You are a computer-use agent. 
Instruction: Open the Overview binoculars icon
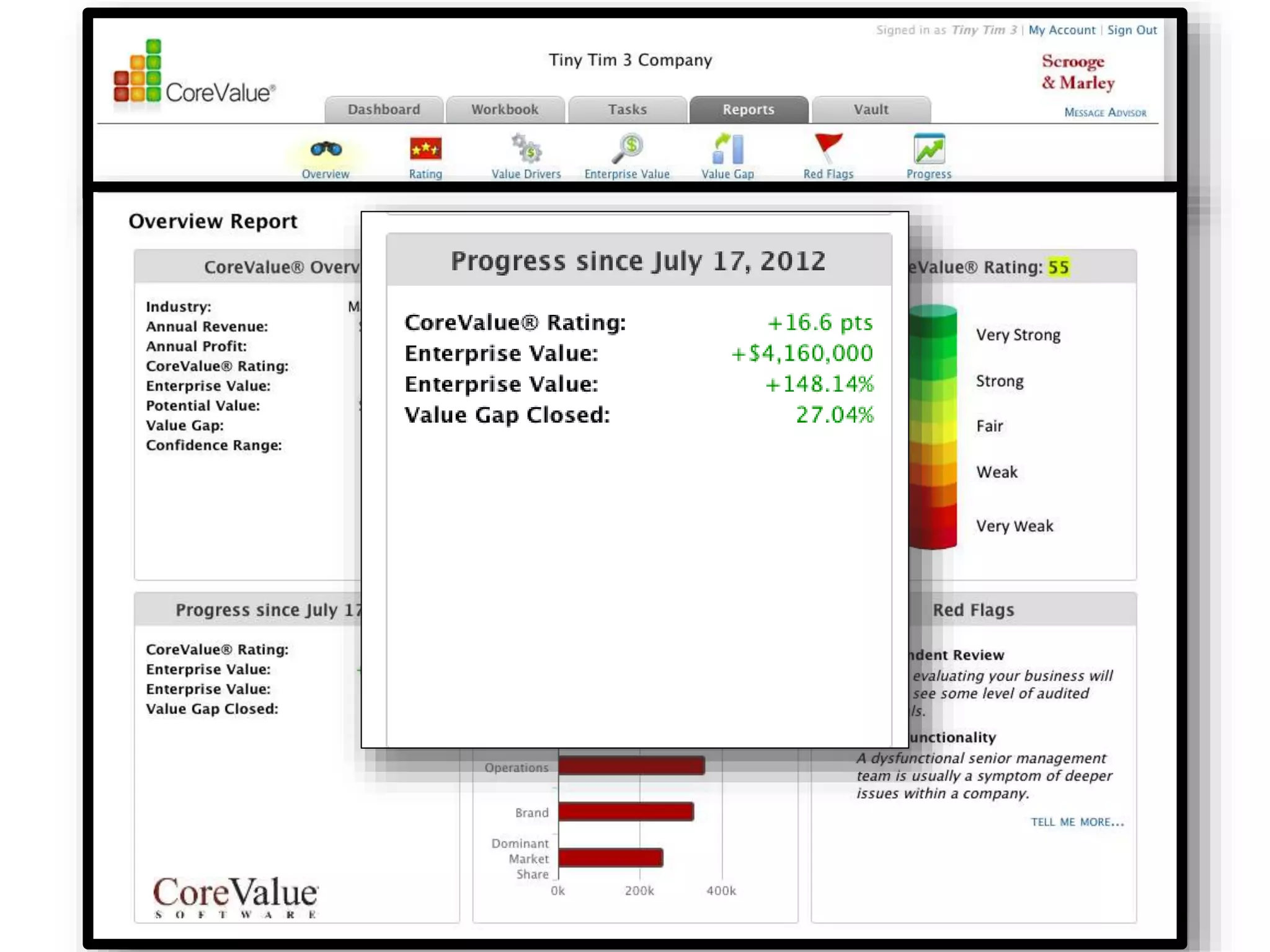coord(326,149)
